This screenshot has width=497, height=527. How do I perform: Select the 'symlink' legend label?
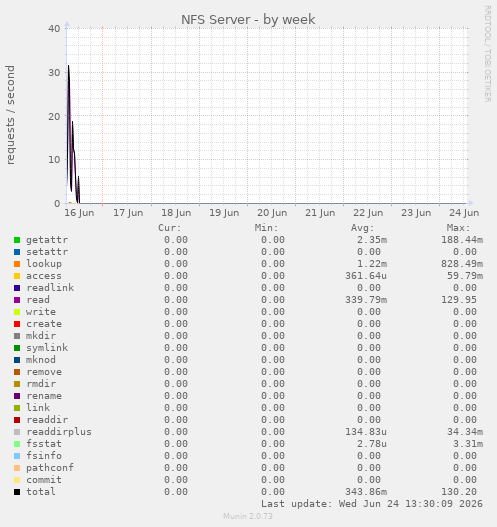tap(47, 348)
